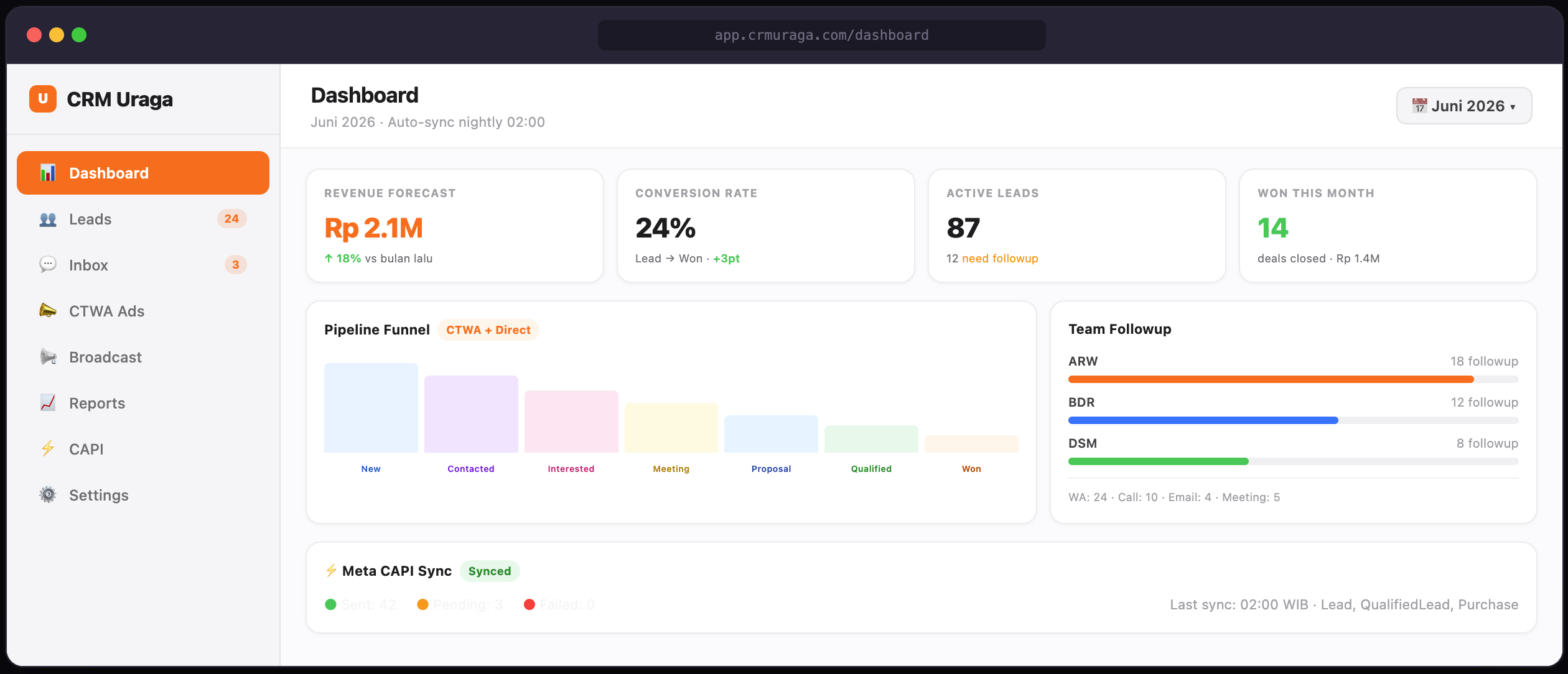Screen dimensions: 1568x674
Task: Click the red macOS close window button
Action: [x=34, y=35]
